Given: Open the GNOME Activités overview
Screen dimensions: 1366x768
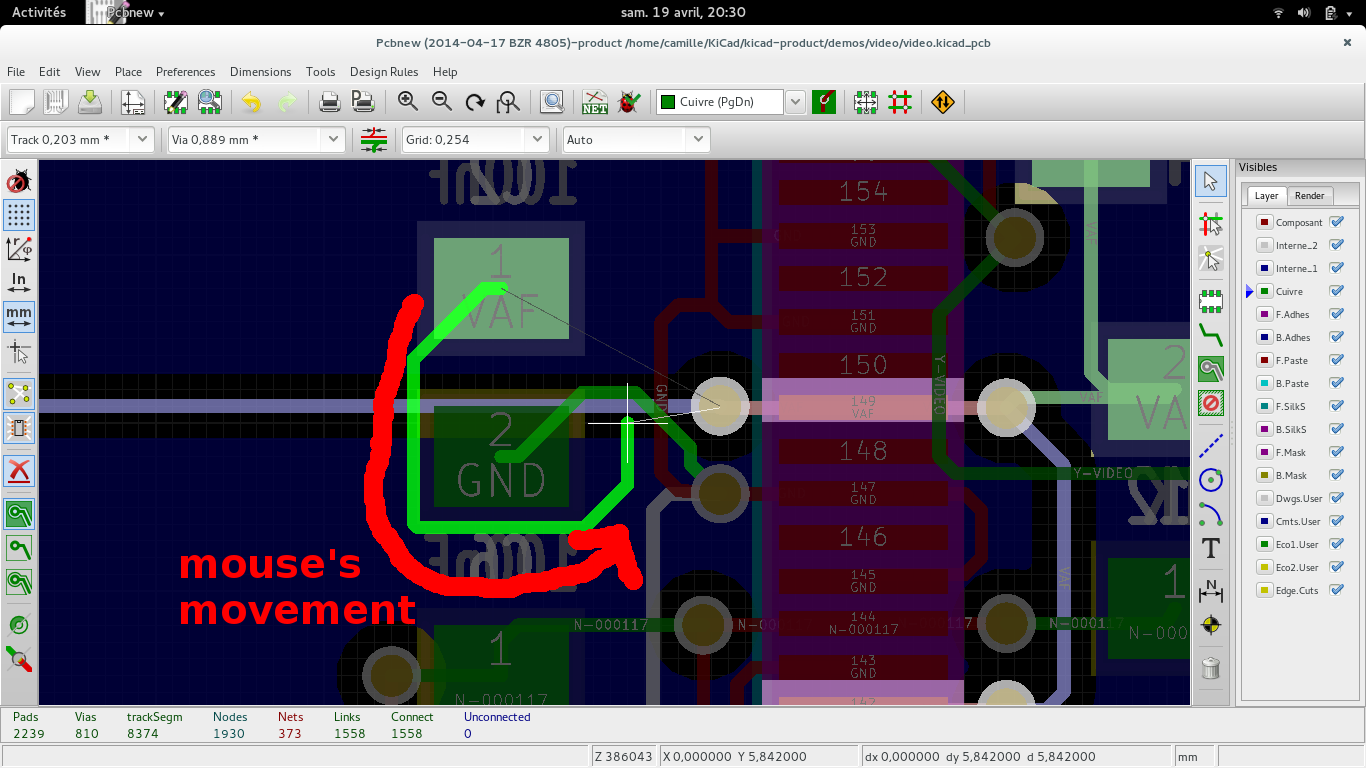Looking at the screenshot, I should (x=39, y=12).
